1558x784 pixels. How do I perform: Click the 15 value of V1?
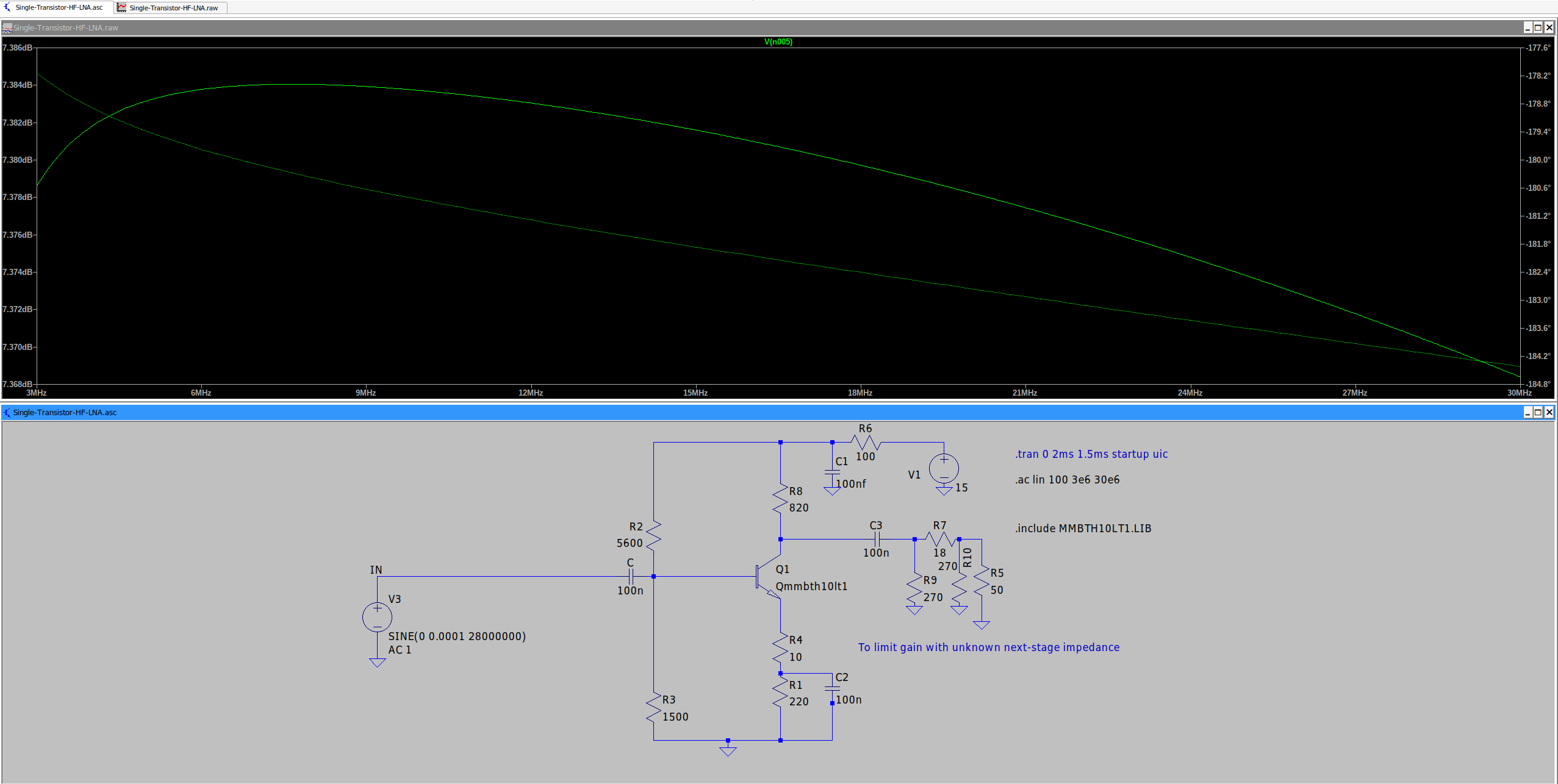[961, 488]
